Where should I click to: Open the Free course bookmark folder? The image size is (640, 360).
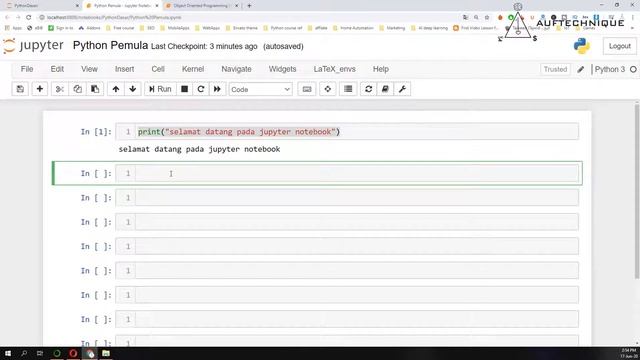(120, 28)
